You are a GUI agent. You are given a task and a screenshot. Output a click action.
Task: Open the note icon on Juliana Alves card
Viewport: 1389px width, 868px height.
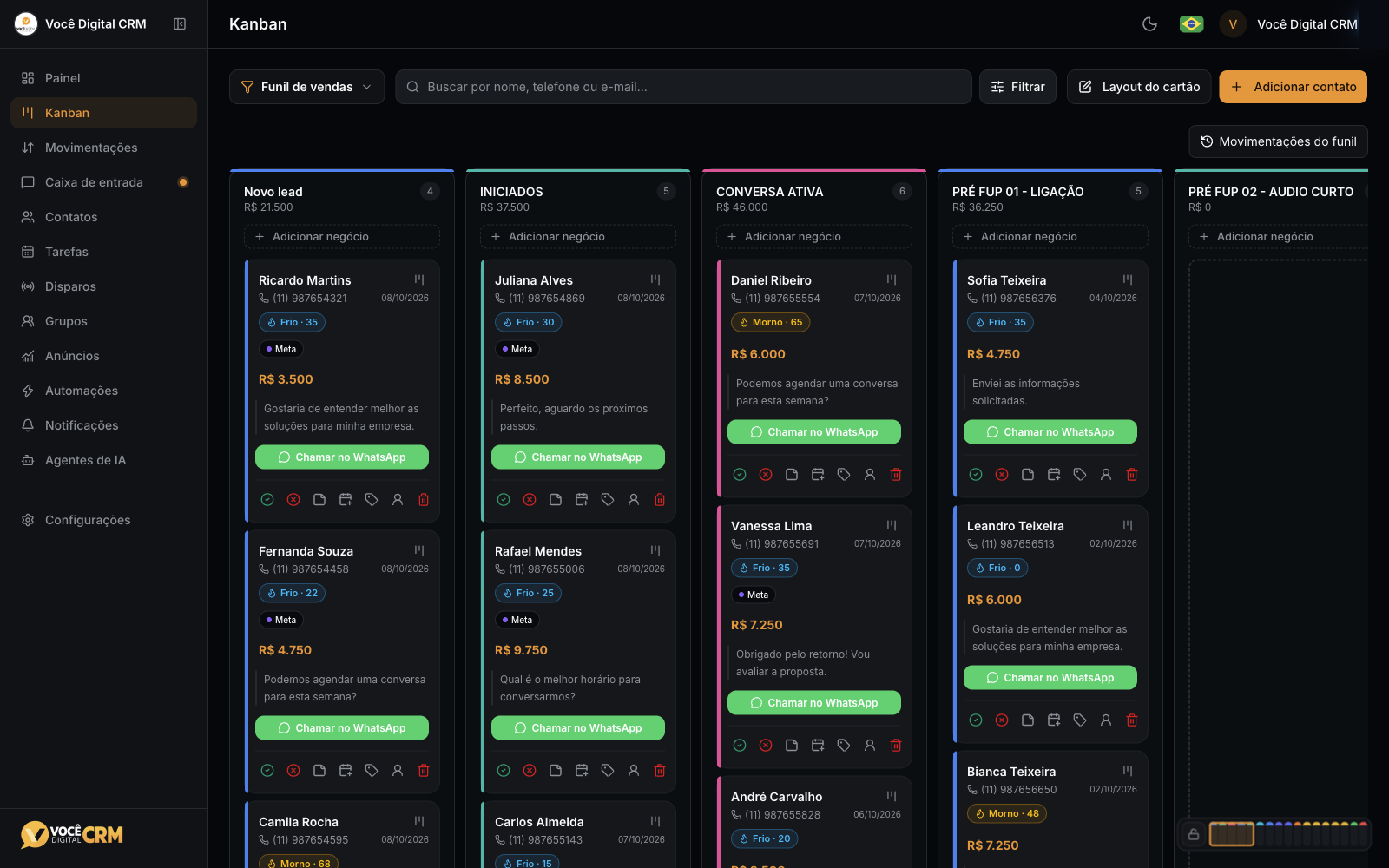click(x=556, y=500)
